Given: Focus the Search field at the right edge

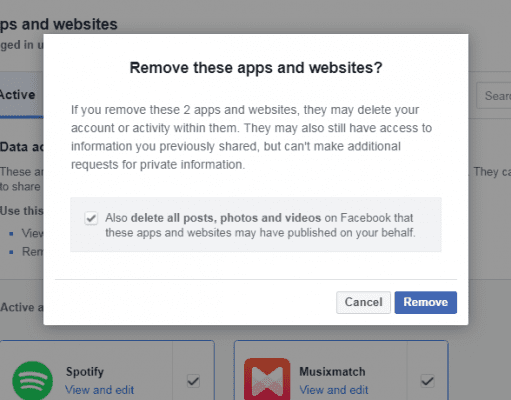Looking at the screenshot, I should [x=494, y=96].
